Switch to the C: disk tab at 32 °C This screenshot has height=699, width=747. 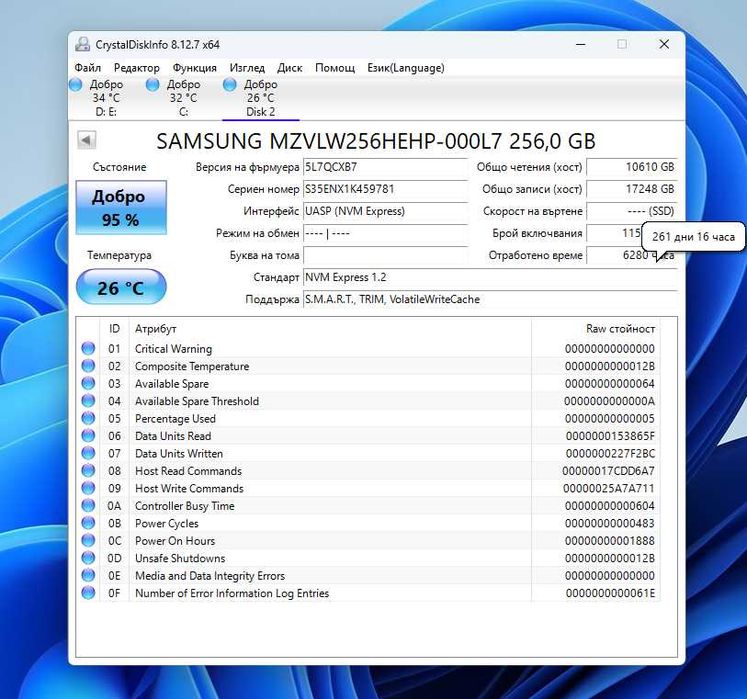(183, 98)
